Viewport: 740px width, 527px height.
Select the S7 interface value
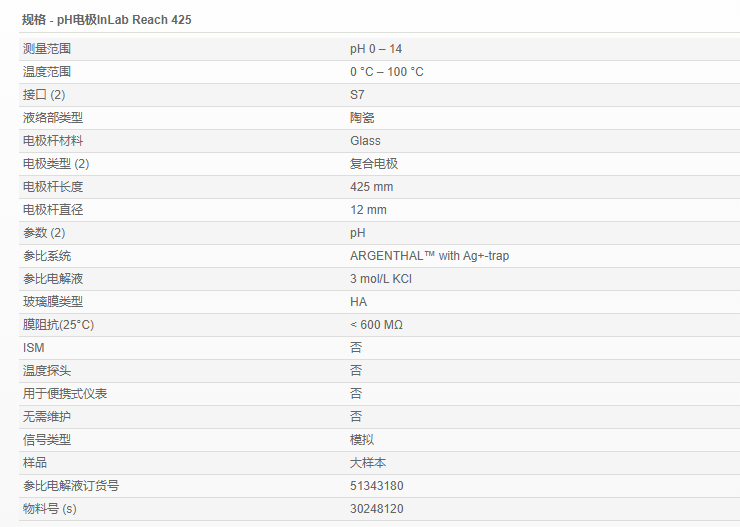pyautogui.click(x=357, y=95)
